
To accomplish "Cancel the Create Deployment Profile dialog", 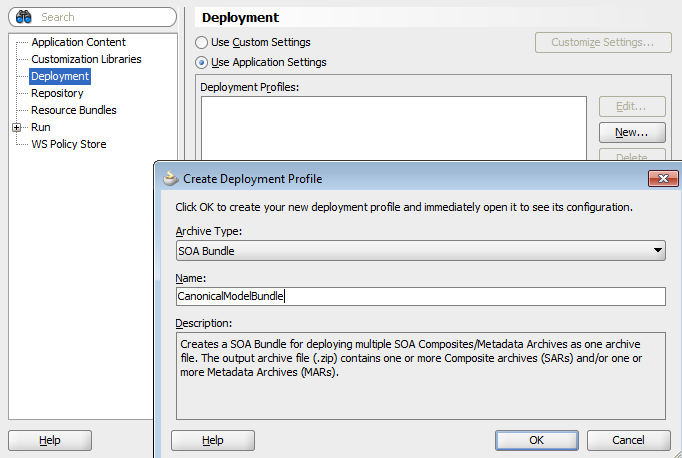I will click(x=628, y=440).
